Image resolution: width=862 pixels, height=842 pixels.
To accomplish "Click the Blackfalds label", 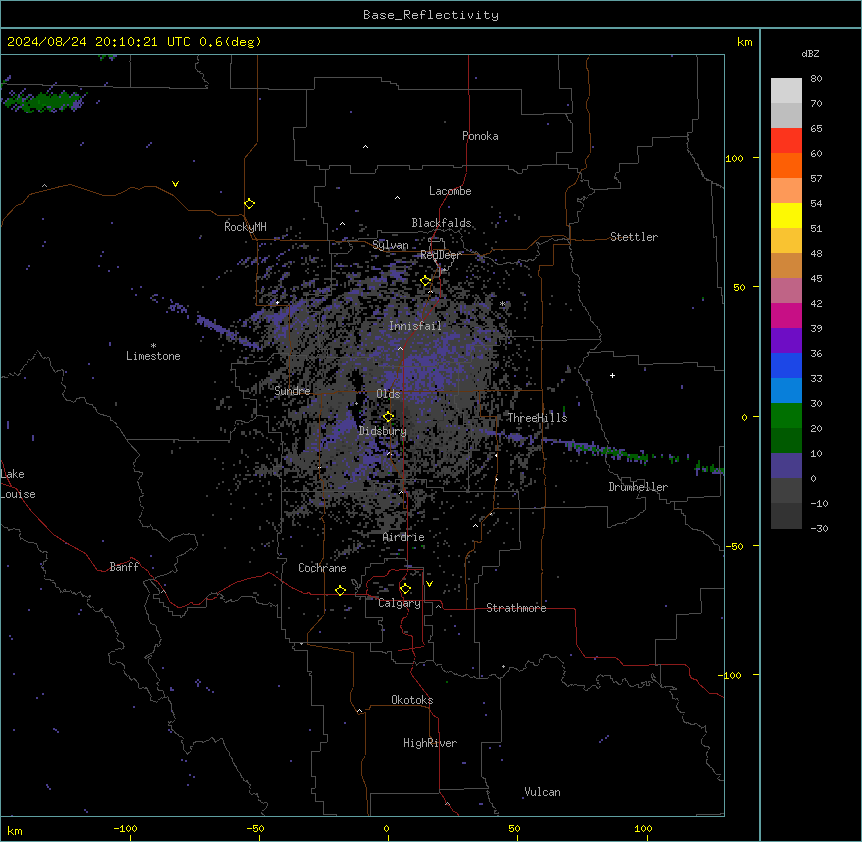I will pyautogui.click(x=441, y=223).
